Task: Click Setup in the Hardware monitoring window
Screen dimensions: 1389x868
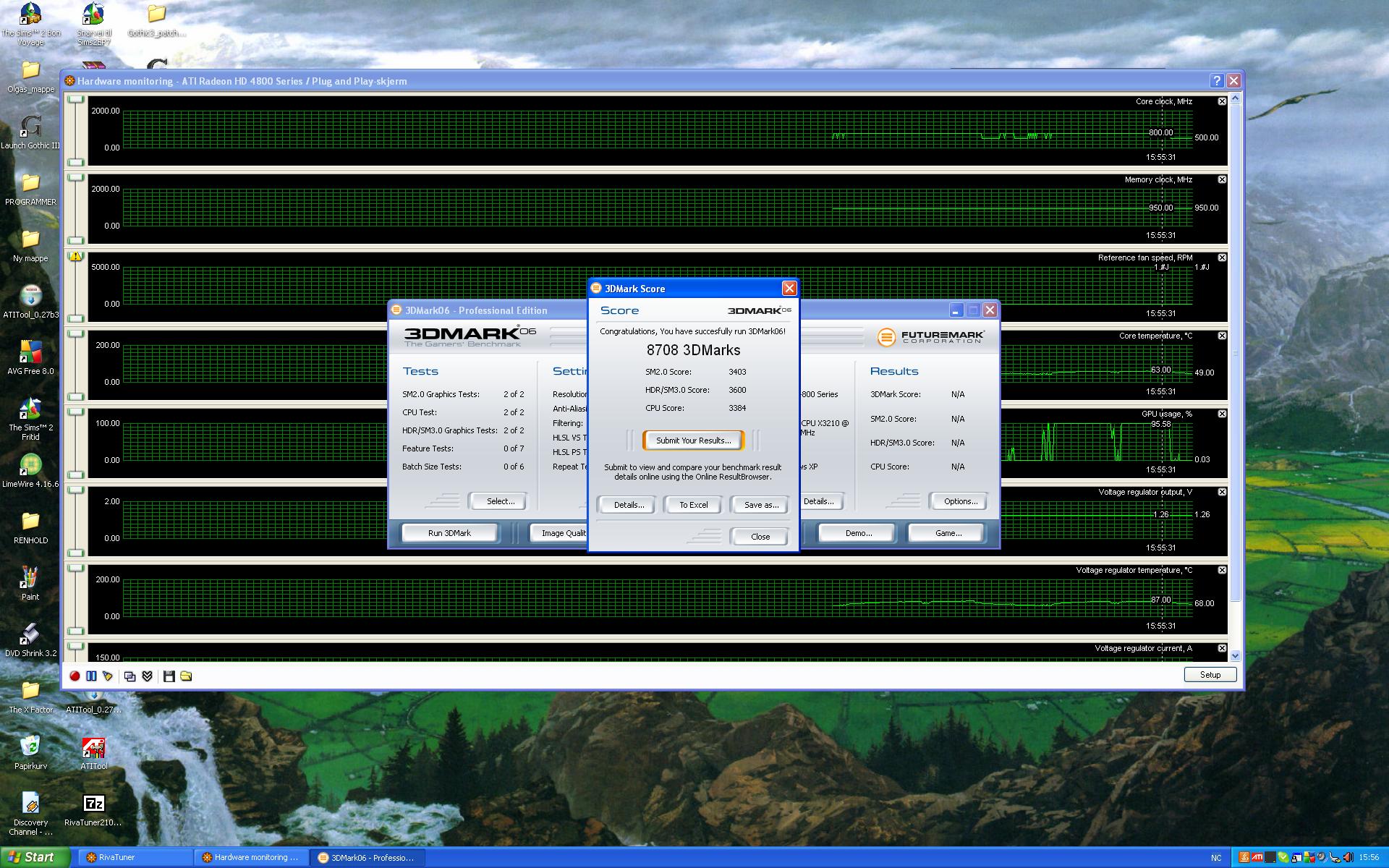Action: click(1210, 674)
